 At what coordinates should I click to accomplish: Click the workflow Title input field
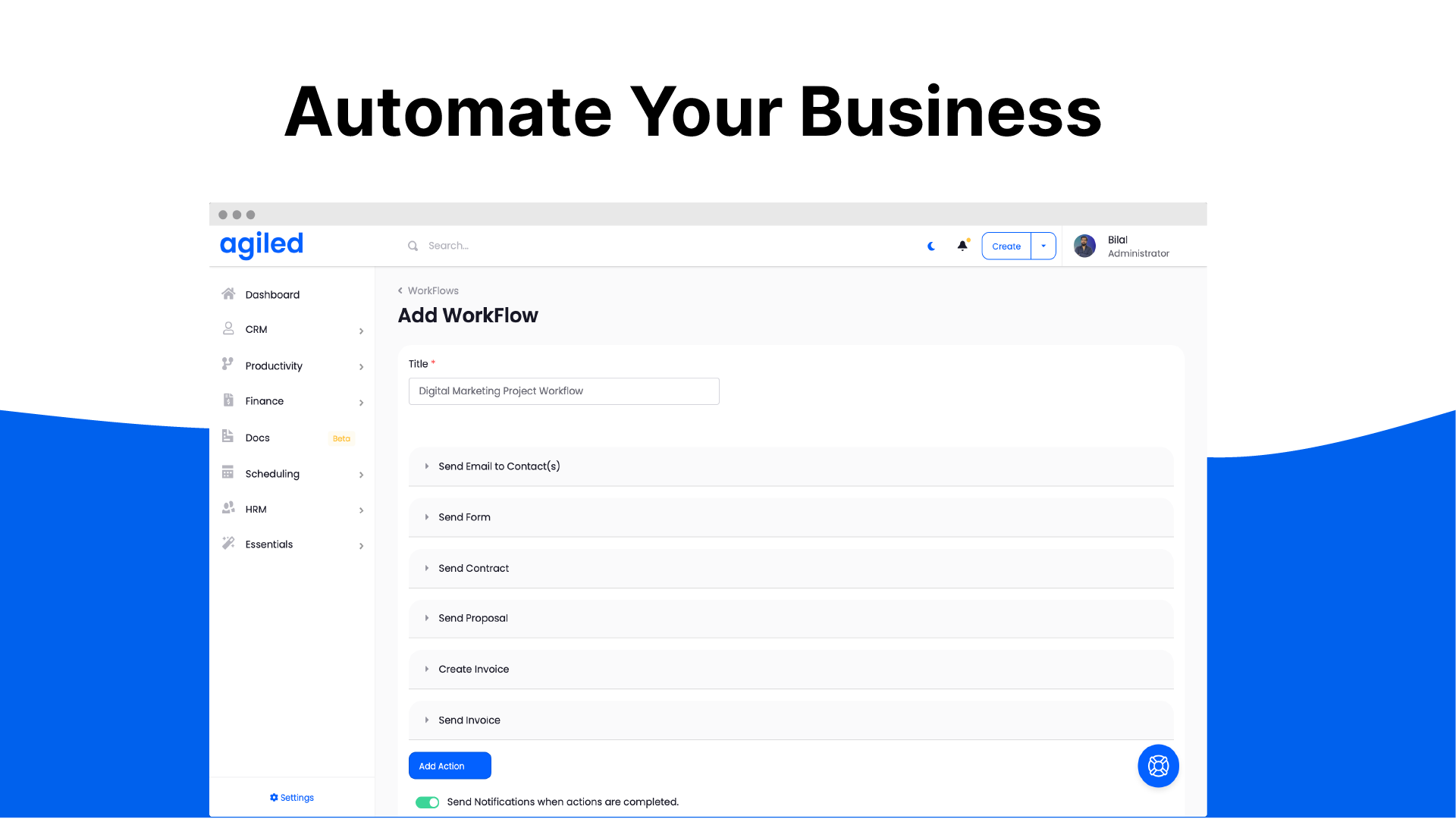pyautogui.click(x=564, y=390)
